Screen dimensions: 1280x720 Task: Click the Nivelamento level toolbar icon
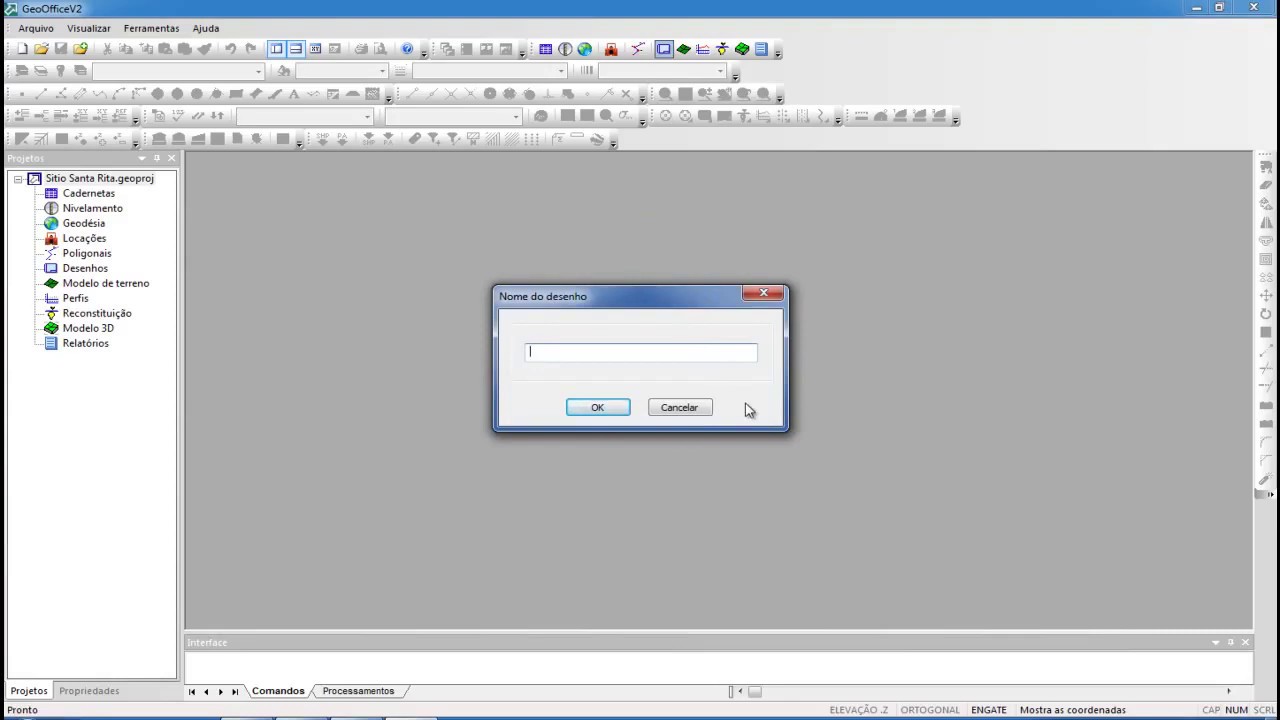pos(565,49)
